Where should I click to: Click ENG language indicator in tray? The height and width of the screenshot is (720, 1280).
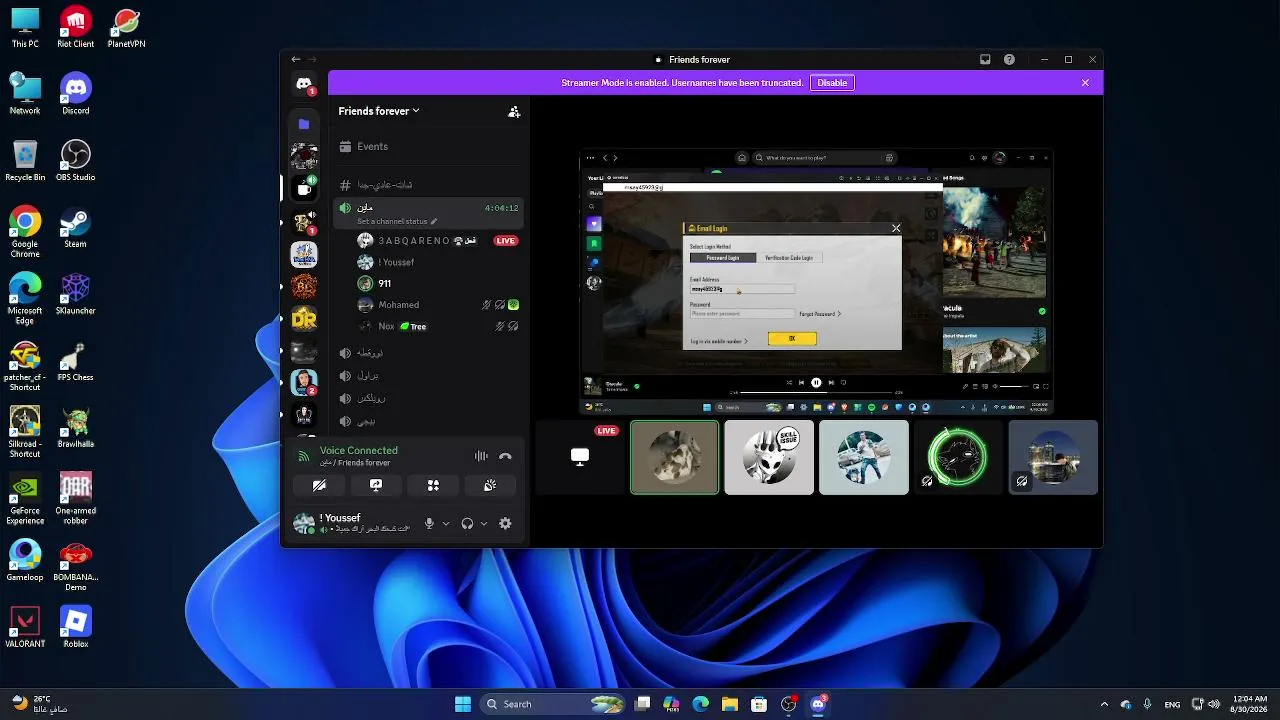point(1172,704)
